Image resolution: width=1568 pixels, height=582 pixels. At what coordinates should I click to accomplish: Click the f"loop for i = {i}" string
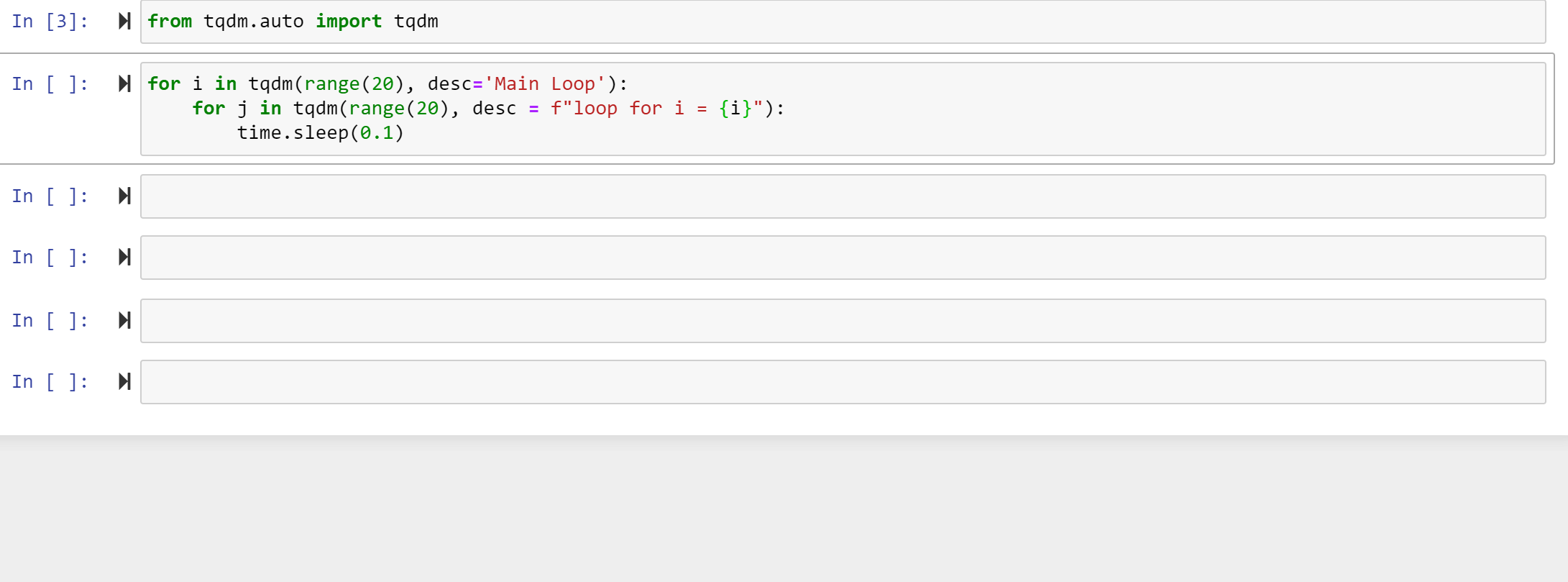click(x=656, y=109)
